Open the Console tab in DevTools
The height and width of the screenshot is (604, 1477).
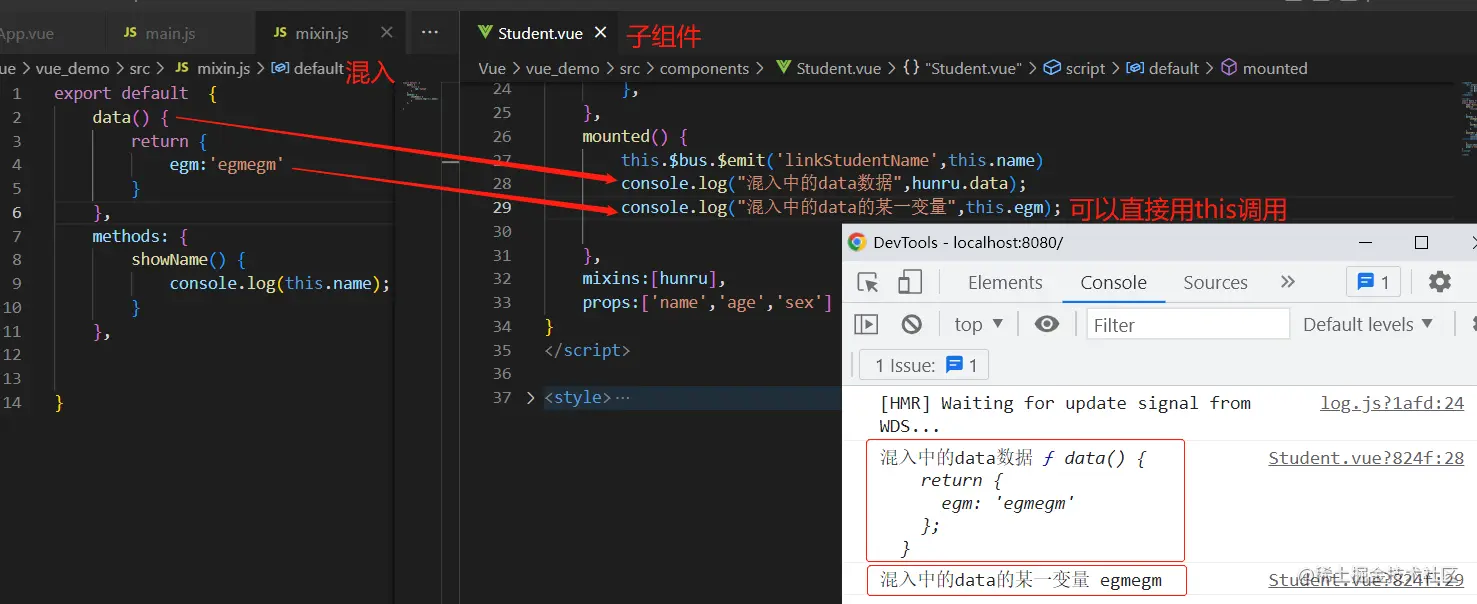1113,282
